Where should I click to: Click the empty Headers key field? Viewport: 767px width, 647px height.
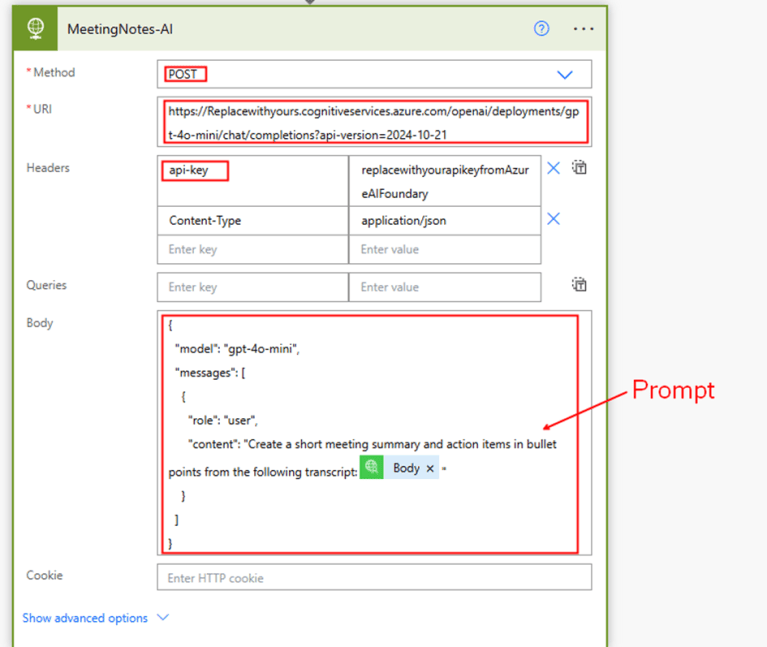pyautogui.click(x=253, y=249)
